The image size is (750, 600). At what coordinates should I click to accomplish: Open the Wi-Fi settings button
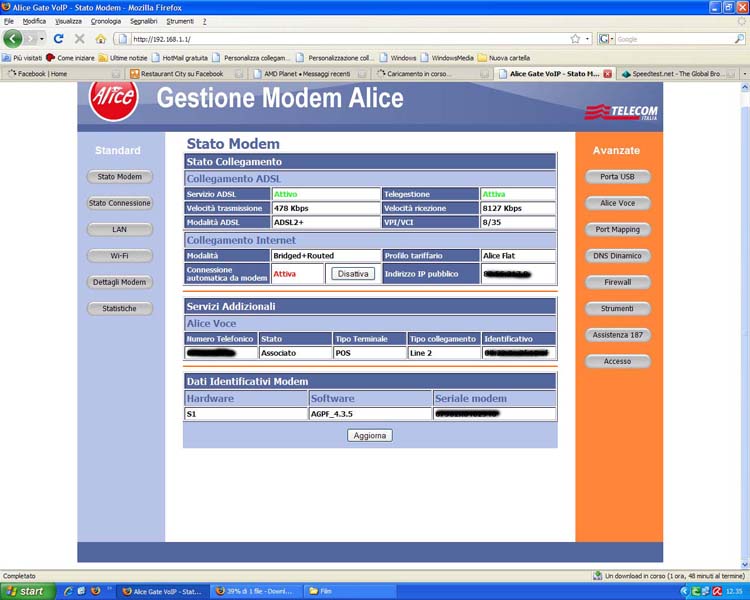pos(120,256)
